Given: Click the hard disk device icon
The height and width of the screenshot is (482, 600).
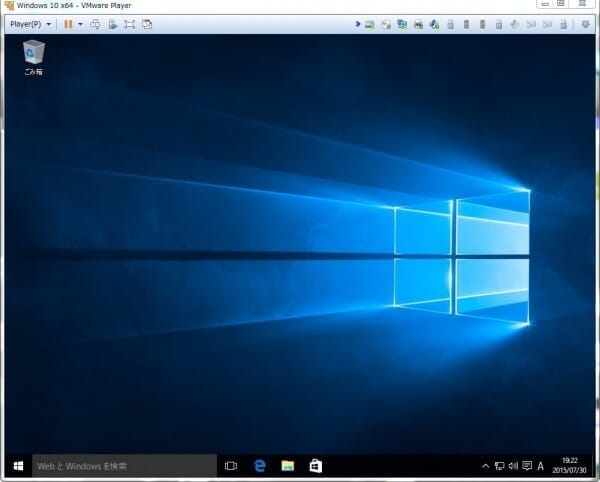Looking at the screenshot, I should 371,23.
